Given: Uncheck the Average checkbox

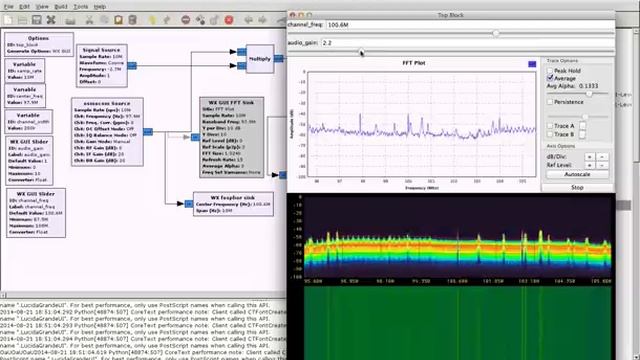Looking at the screenshot, I should (550, 78).
